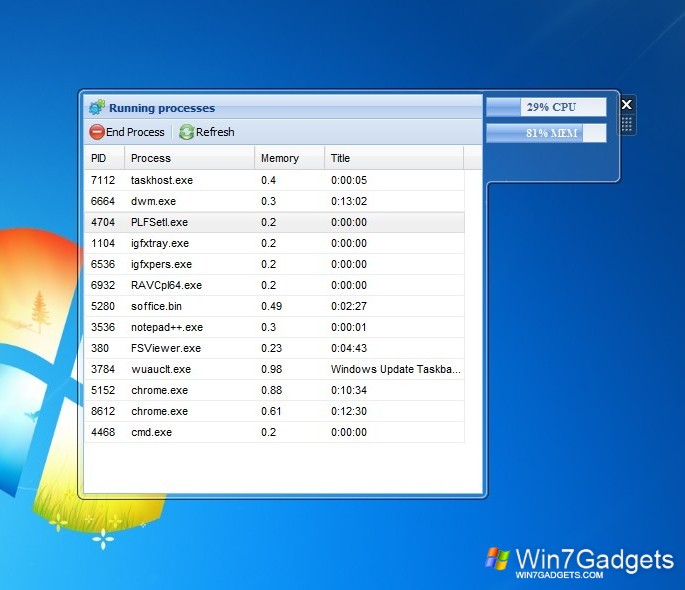The width and height of the screenshot is (685, 590).
Task: Sort by the Title column header
Action: click(394, 158)
